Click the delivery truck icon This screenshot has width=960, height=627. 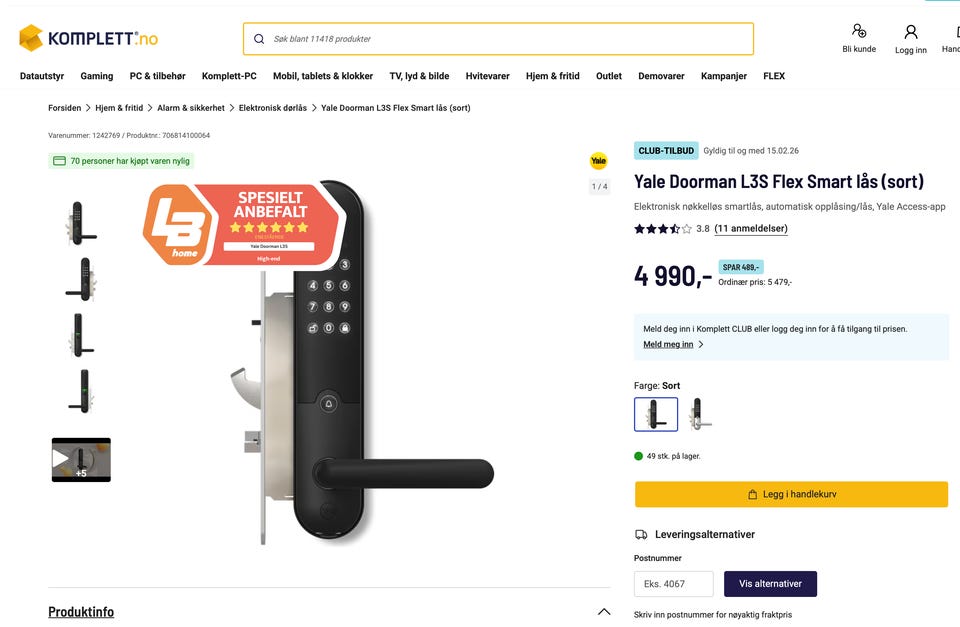[x=641, y=535]
